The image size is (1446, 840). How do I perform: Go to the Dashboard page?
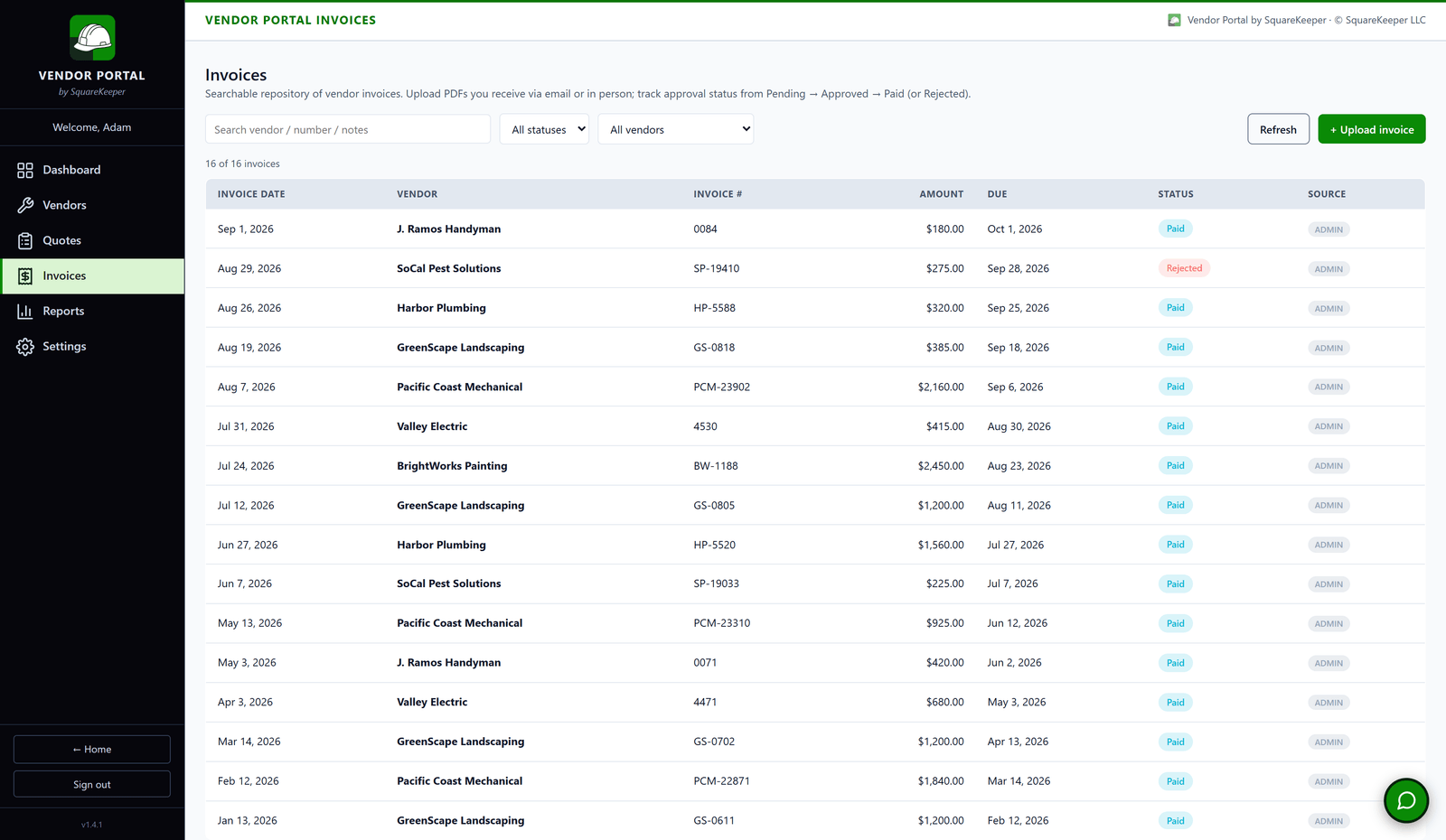click(x=92, y=170)
